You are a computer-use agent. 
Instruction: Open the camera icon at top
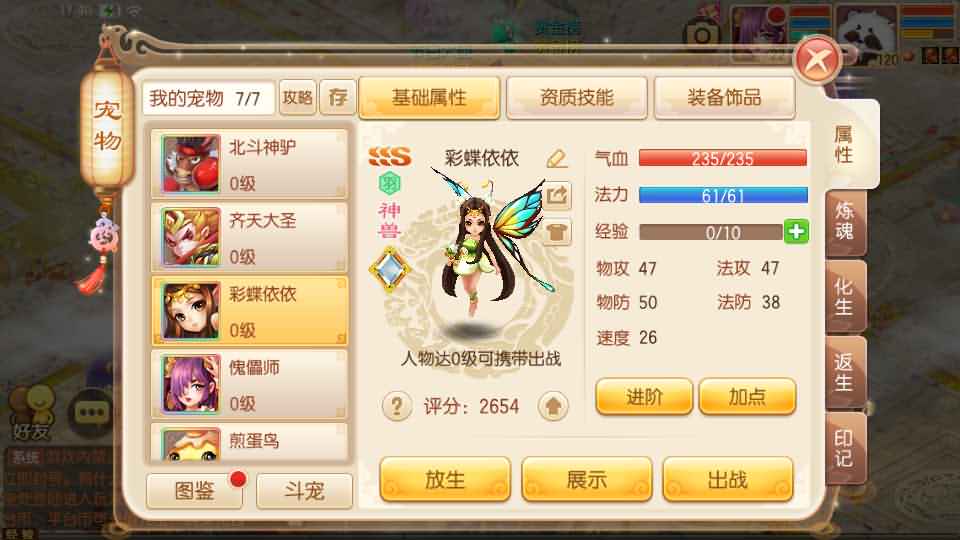702,35
